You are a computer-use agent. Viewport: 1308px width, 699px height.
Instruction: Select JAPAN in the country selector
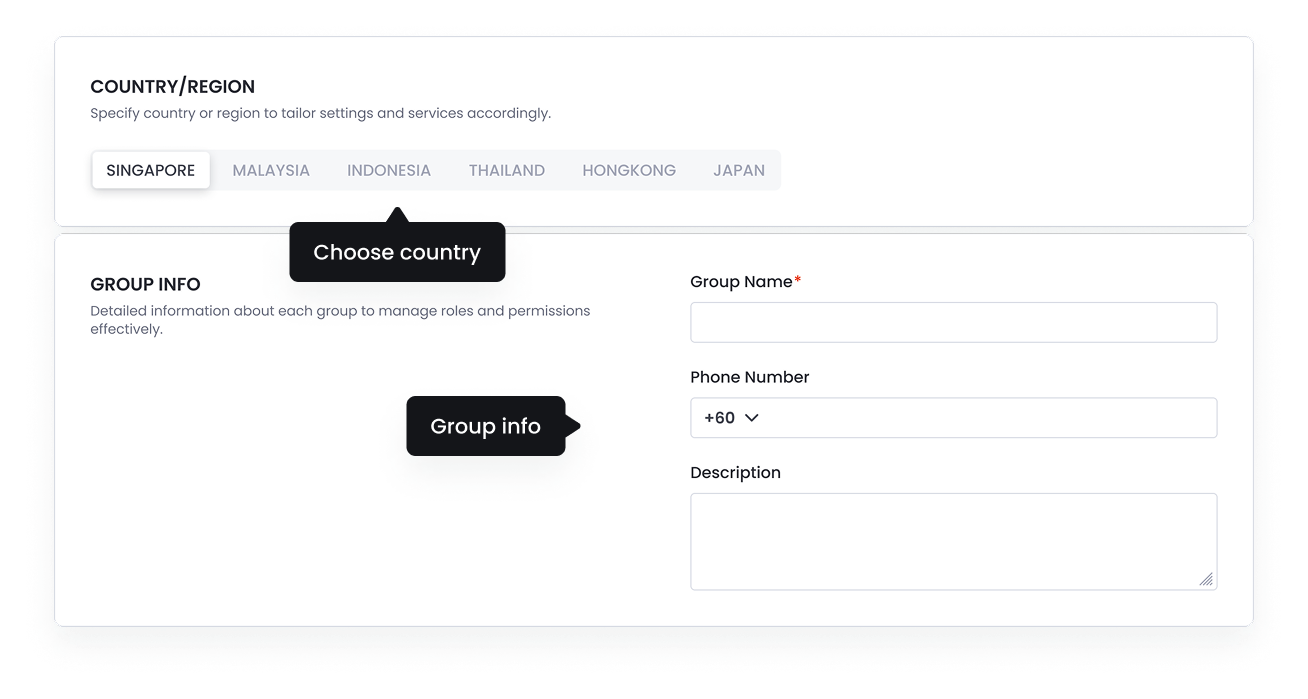[x=739, y=170]
